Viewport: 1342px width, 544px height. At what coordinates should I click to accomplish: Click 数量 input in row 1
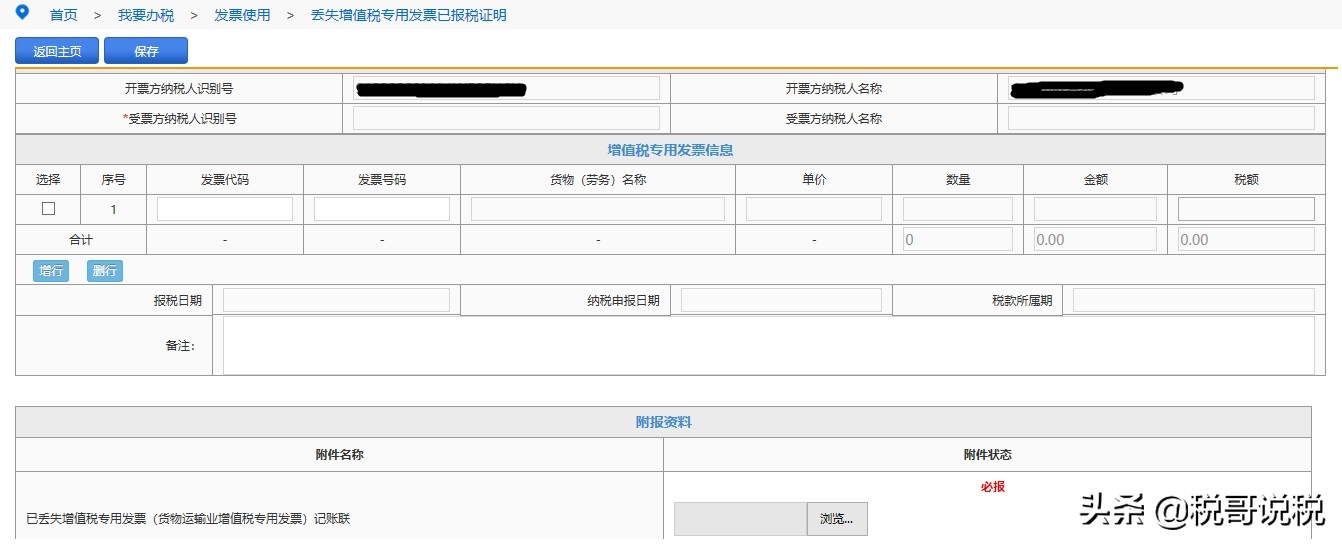(x=958, y=209)
